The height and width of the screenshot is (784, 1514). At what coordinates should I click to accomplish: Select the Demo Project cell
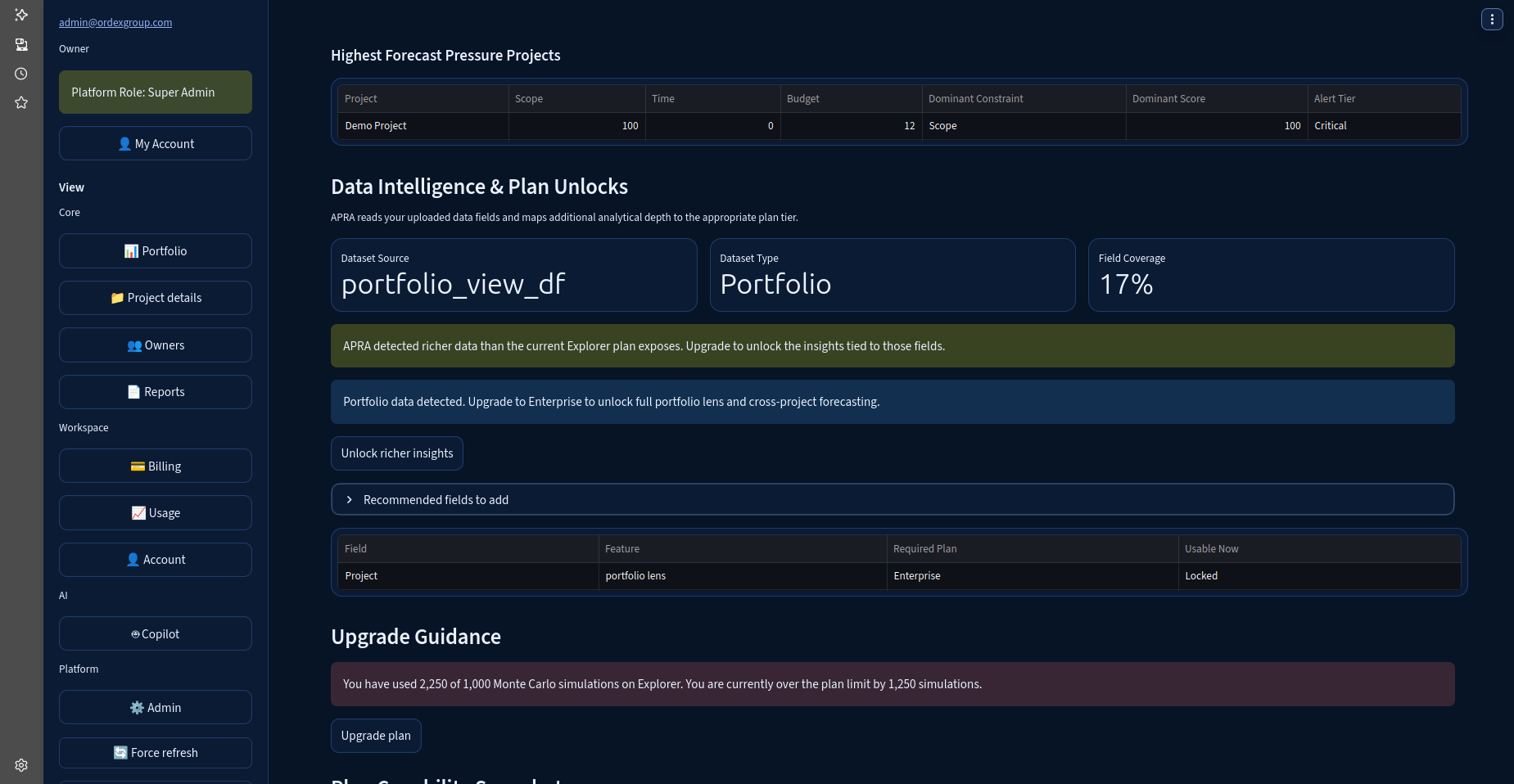click(x=423, y=126)
